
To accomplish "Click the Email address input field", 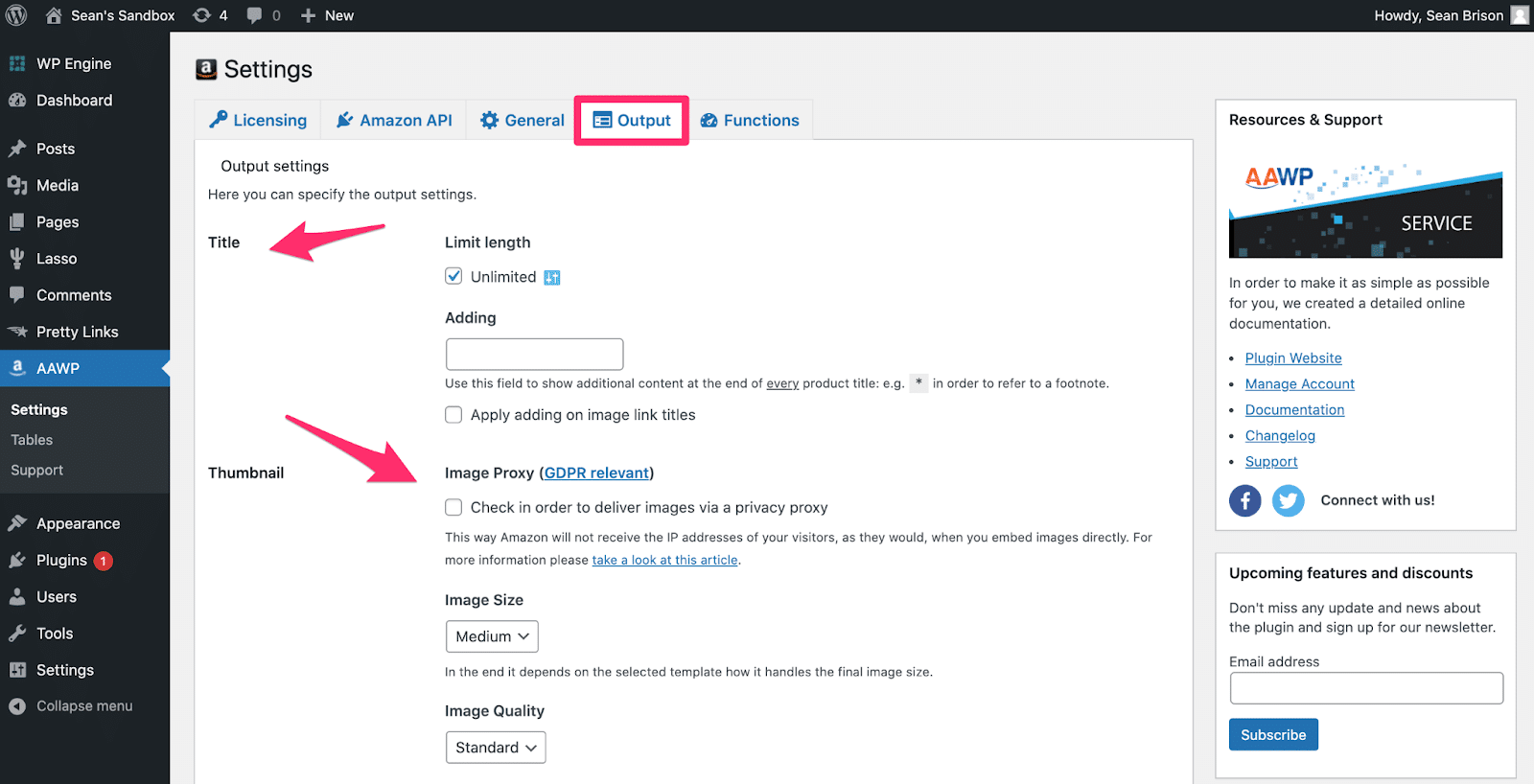I will (x=1366, y=688).
